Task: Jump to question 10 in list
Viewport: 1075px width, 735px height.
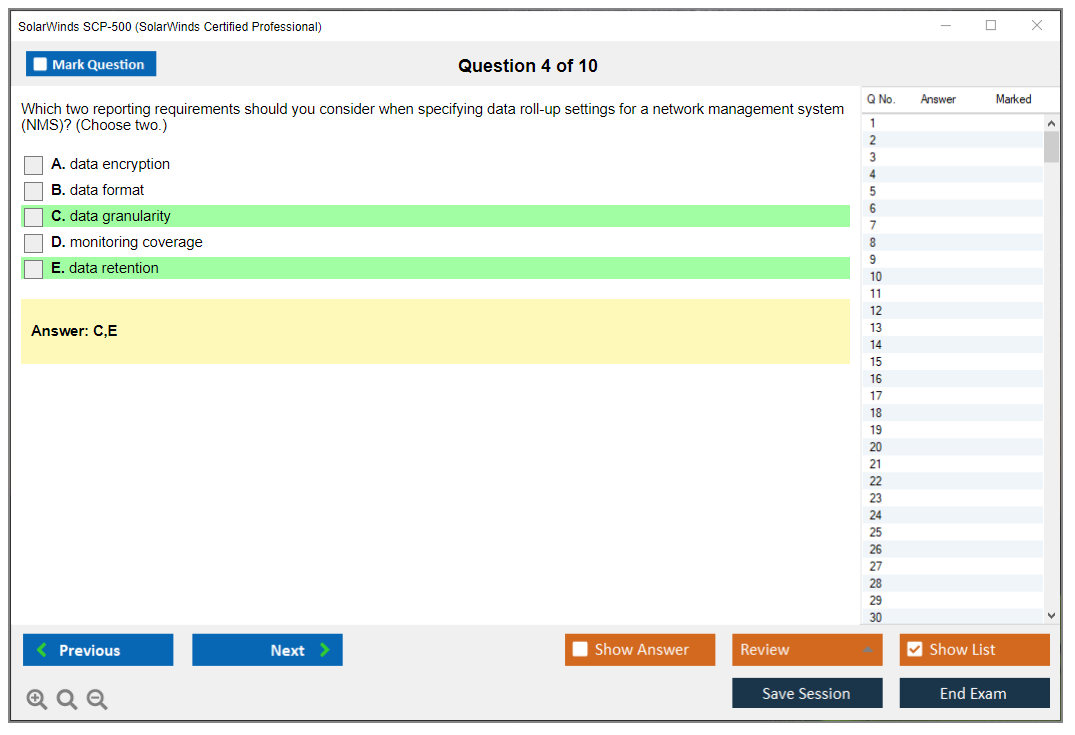Action: coord(876,277)
